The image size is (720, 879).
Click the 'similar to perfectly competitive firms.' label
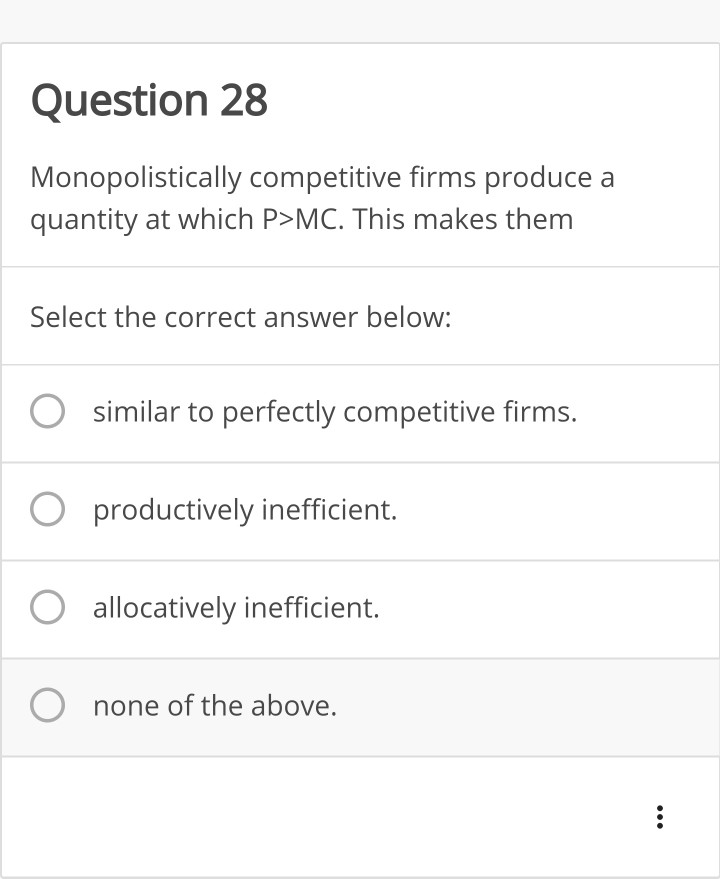click(335, 411)
